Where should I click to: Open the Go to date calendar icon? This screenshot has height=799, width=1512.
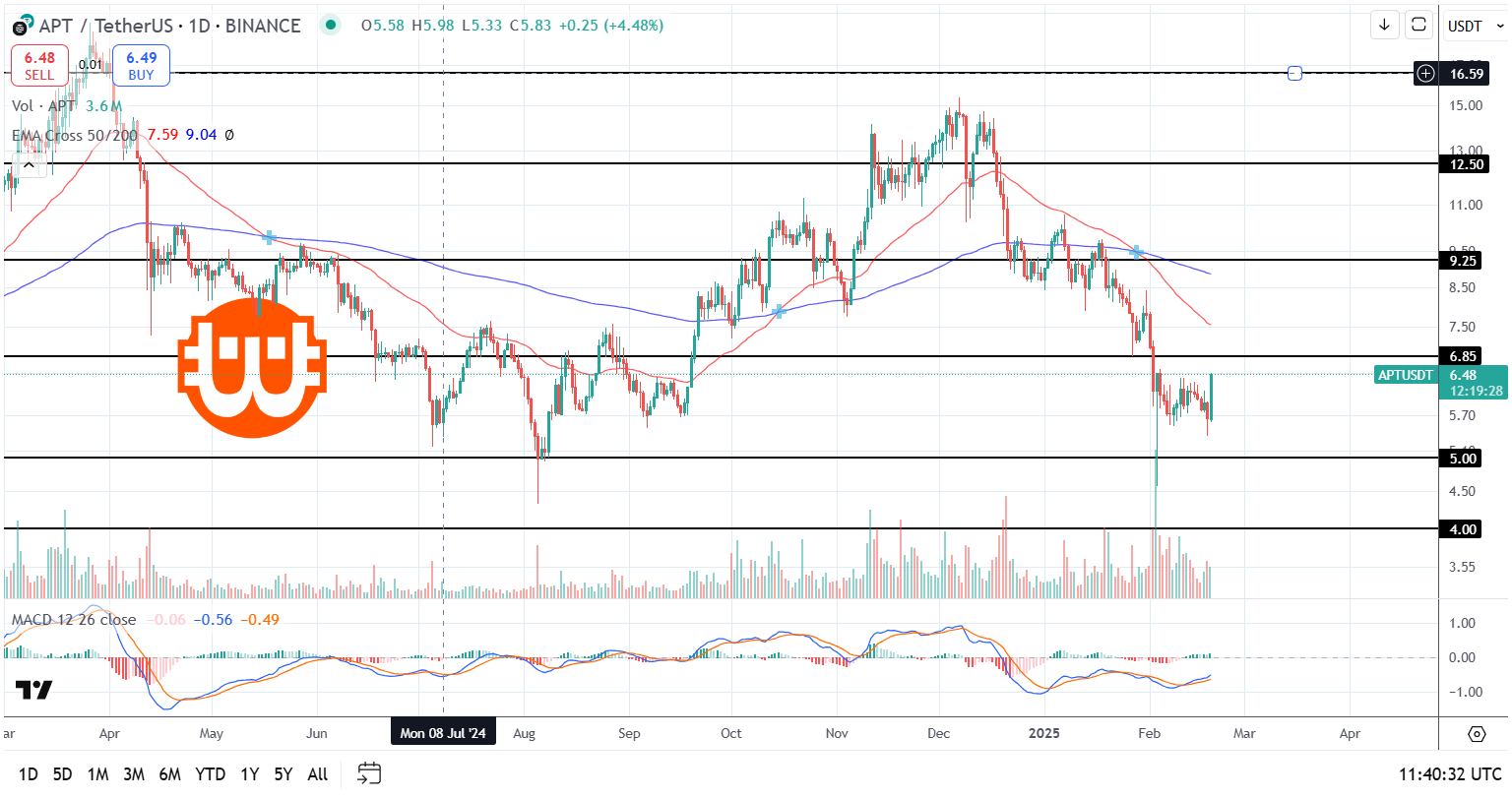click(369, 773)
